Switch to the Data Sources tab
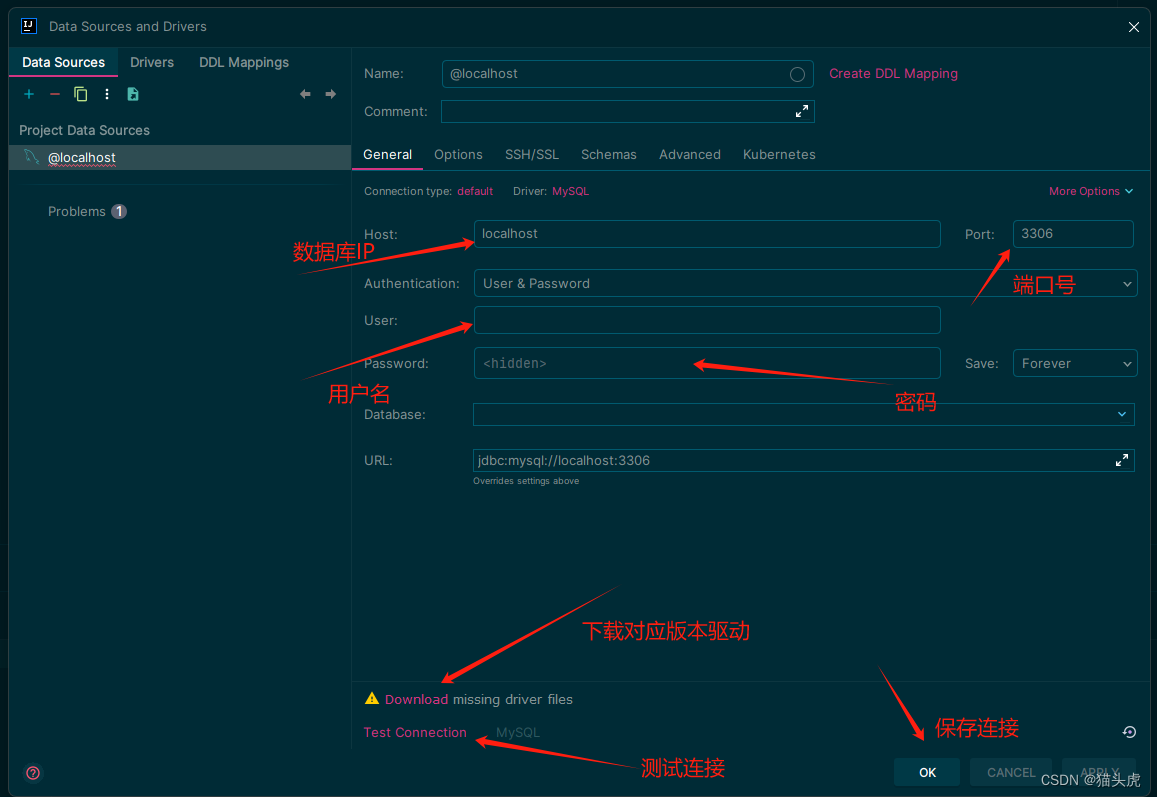The width and height of the screenshot is (1157, 797). coord(63,63)
